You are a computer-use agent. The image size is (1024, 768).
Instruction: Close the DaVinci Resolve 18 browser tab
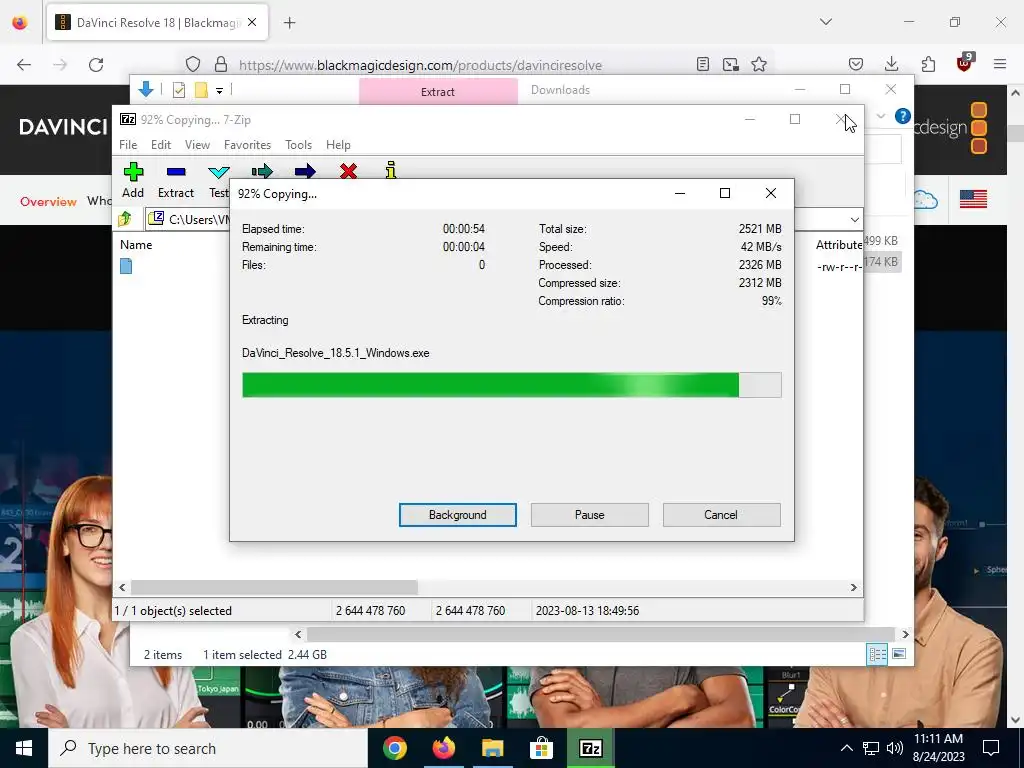tap(252, 22)
